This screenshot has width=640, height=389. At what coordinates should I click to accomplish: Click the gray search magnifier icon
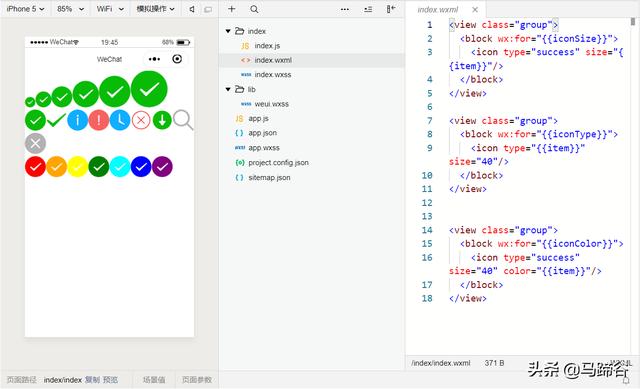pos(183,120)
